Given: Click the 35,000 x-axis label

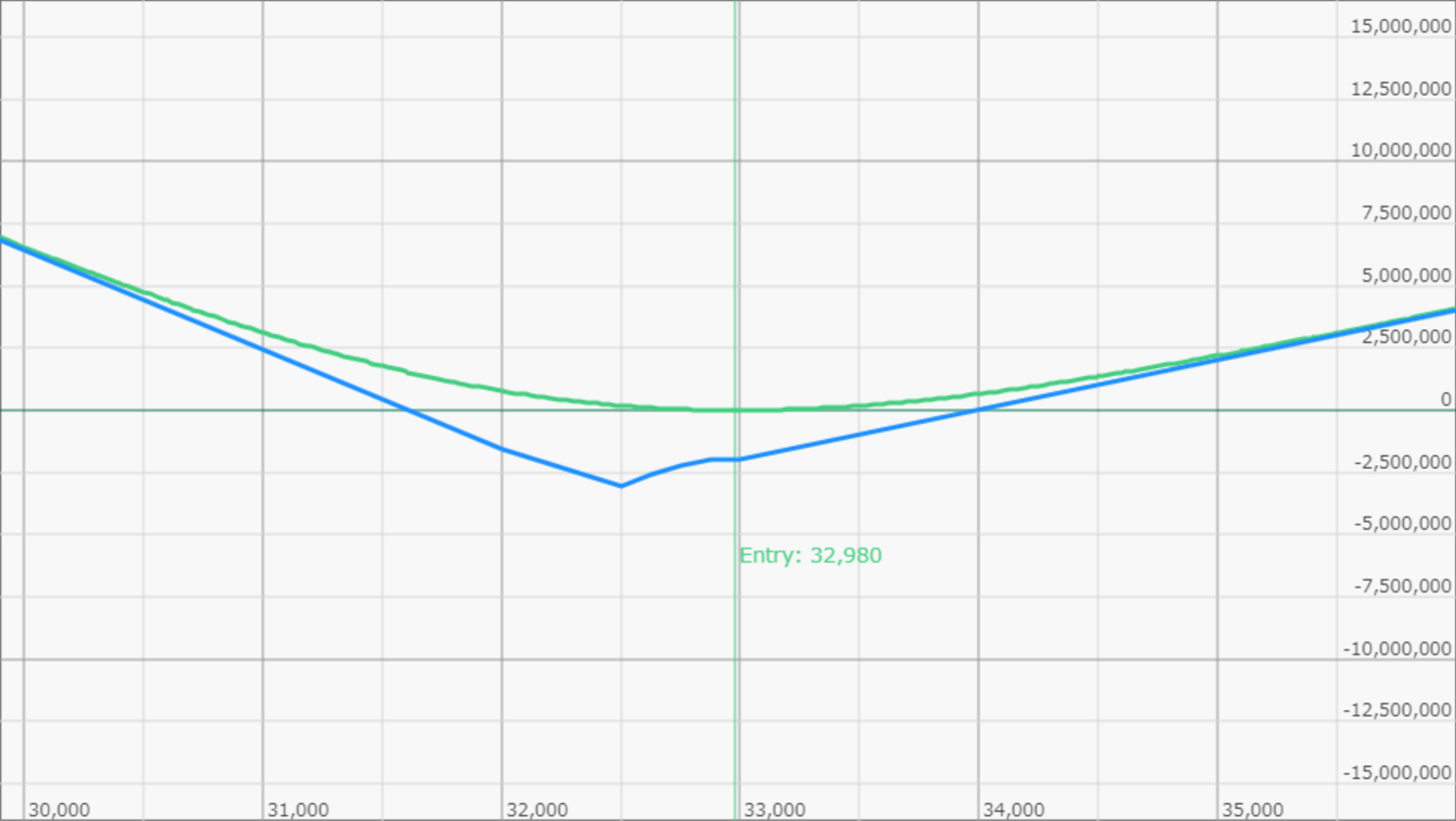Looking at the screenshot, I should 1252,810.
